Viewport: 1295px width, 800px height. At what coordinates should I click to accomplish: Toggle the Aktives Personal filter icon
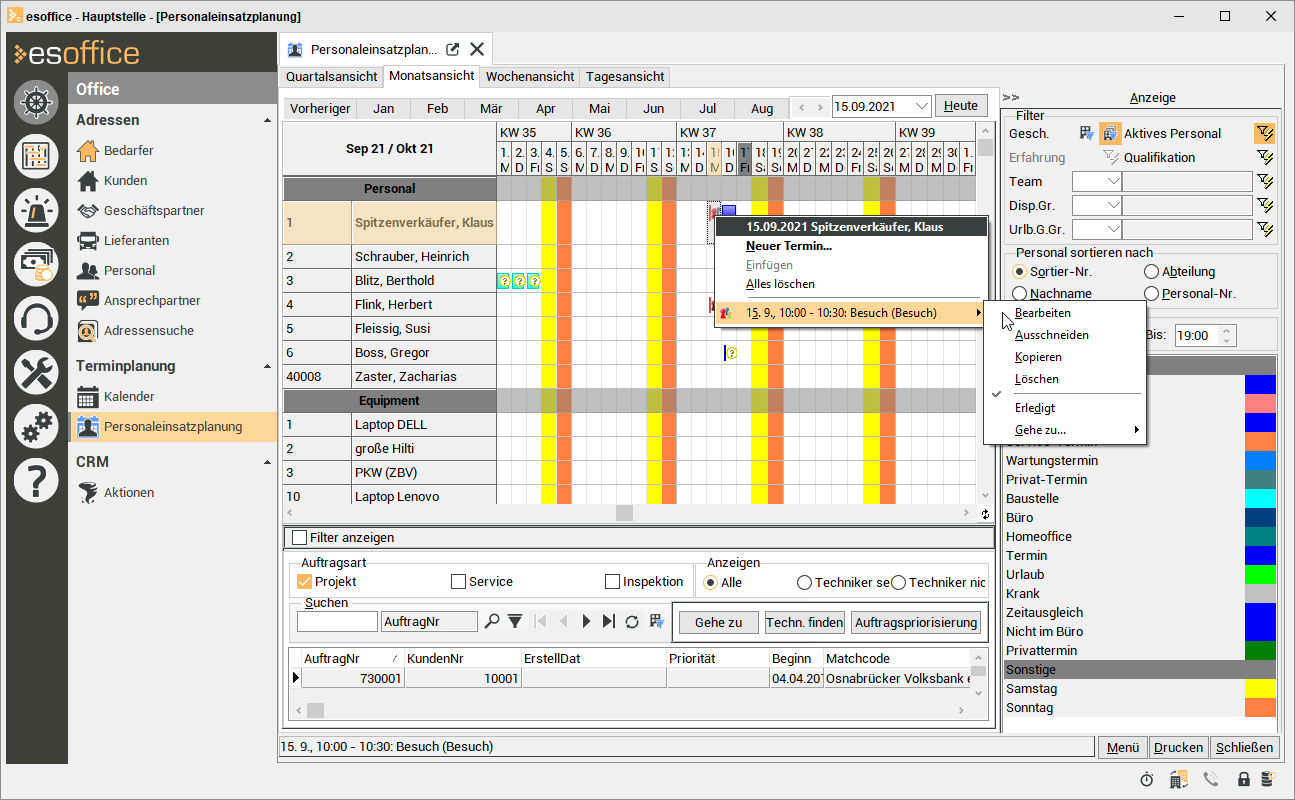click(x=1110, y=133)
